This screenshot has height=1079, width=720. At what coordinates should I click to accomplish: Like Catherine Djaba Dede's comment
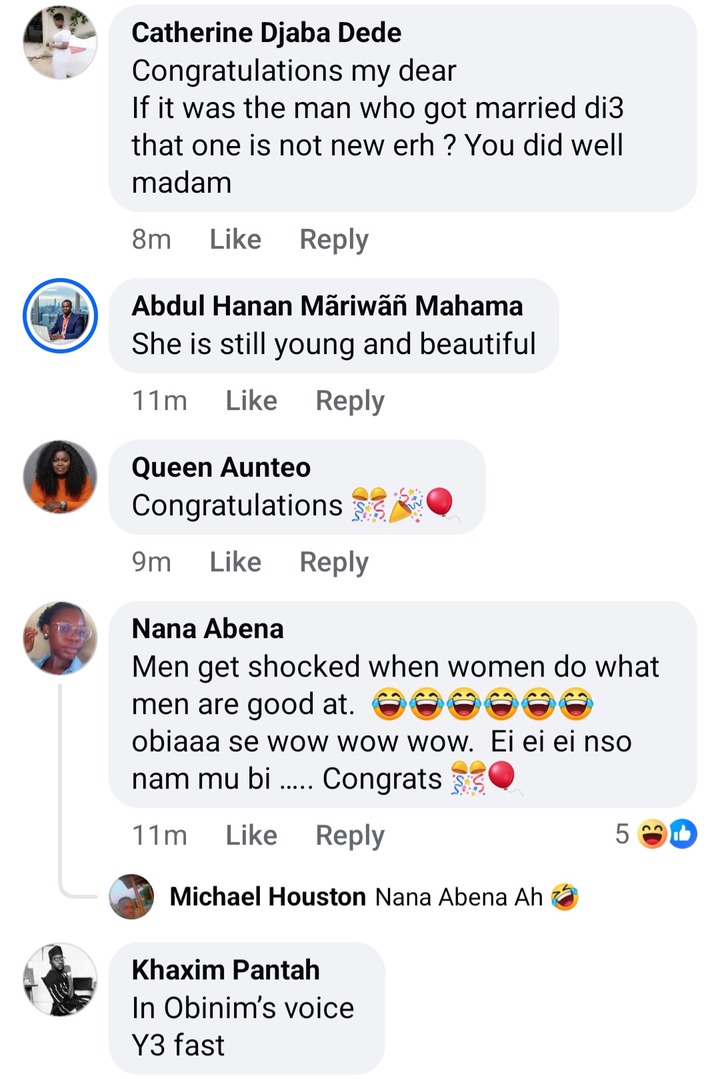[235, 240]
